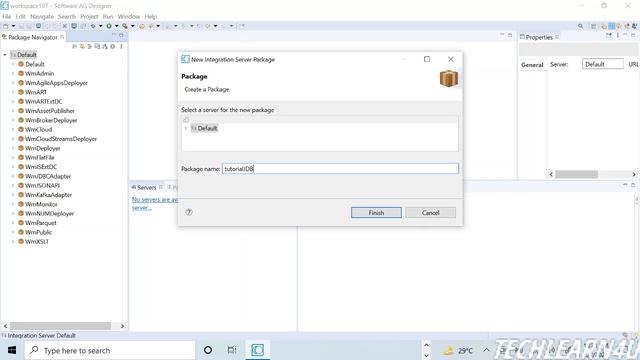
Task: Click the New toolbar icon
Action: point(6,26)
